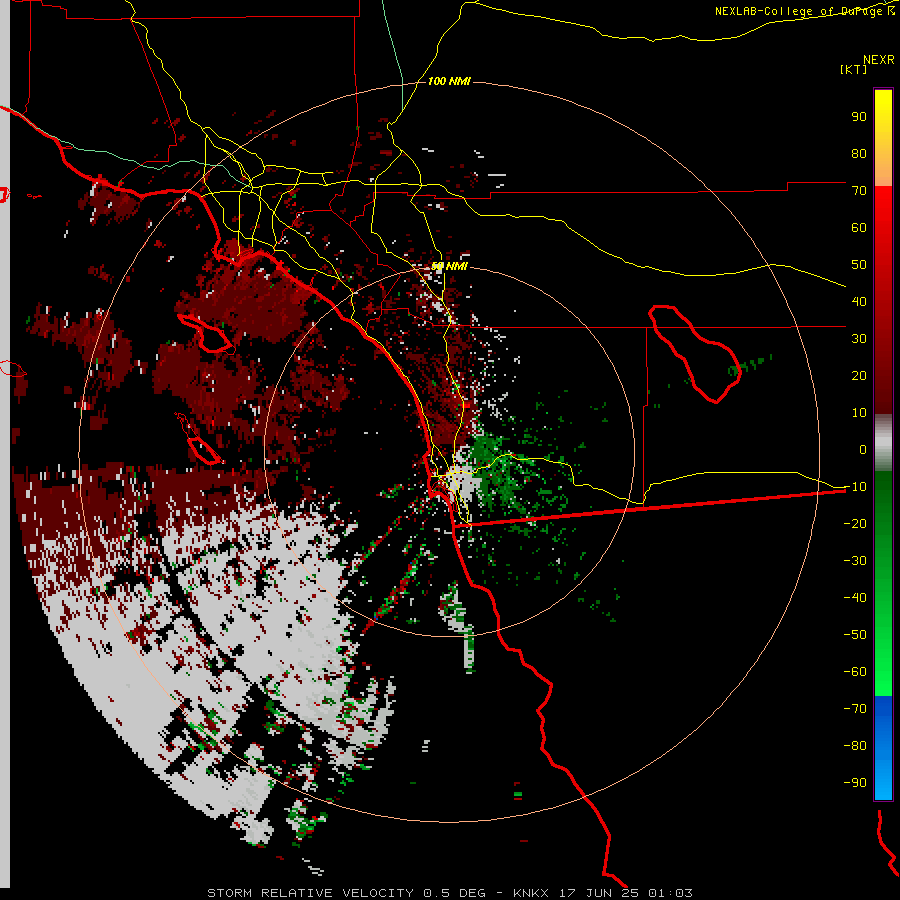The width and height of the screenshot is (900, 900).
Task: Select the positive 10 scale value
Action: pyautogui.click(x=859, y=413)
